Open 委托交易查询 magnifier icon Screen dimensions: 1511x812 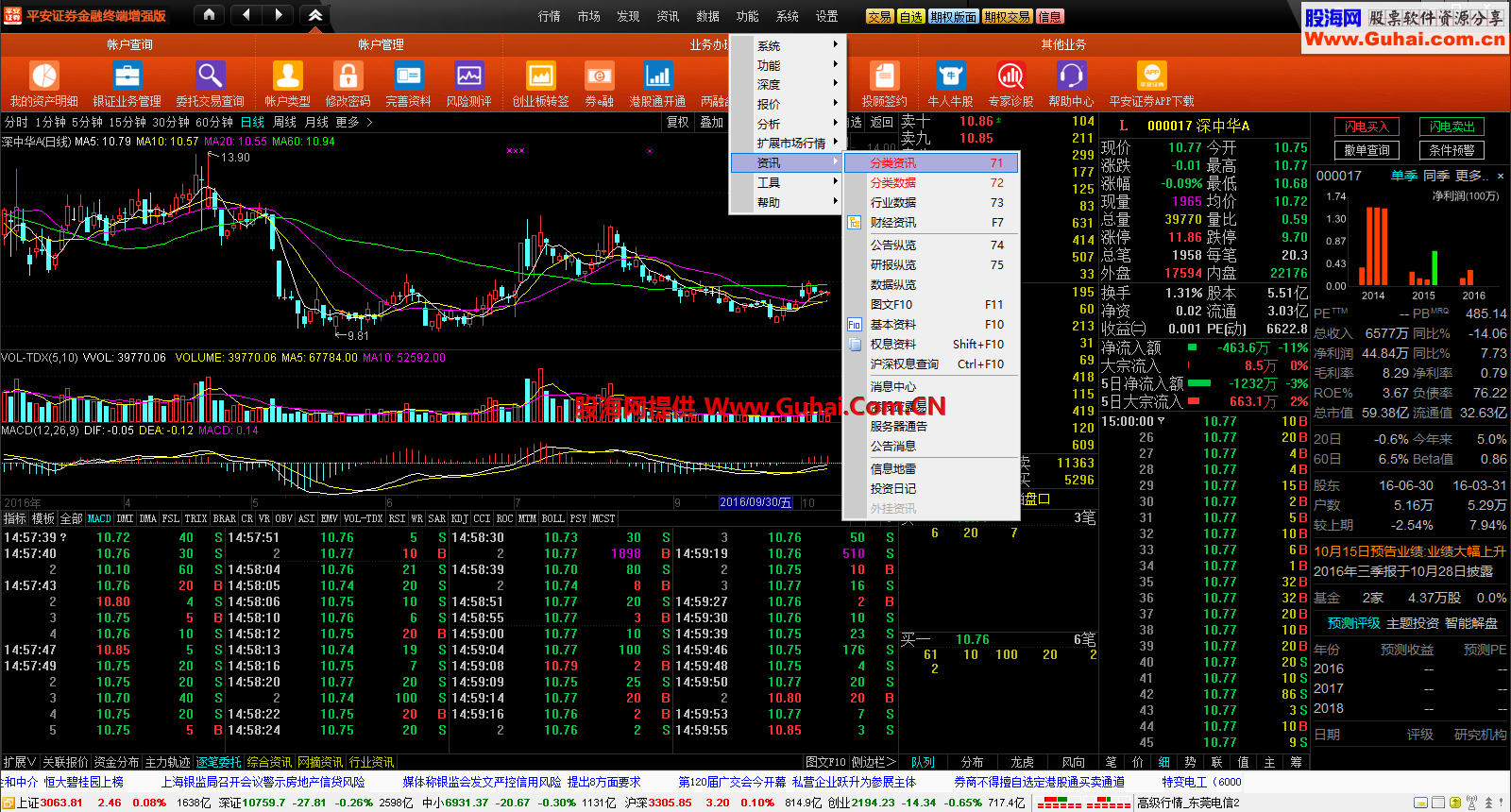pyautogui.click(x=211, y=76)
